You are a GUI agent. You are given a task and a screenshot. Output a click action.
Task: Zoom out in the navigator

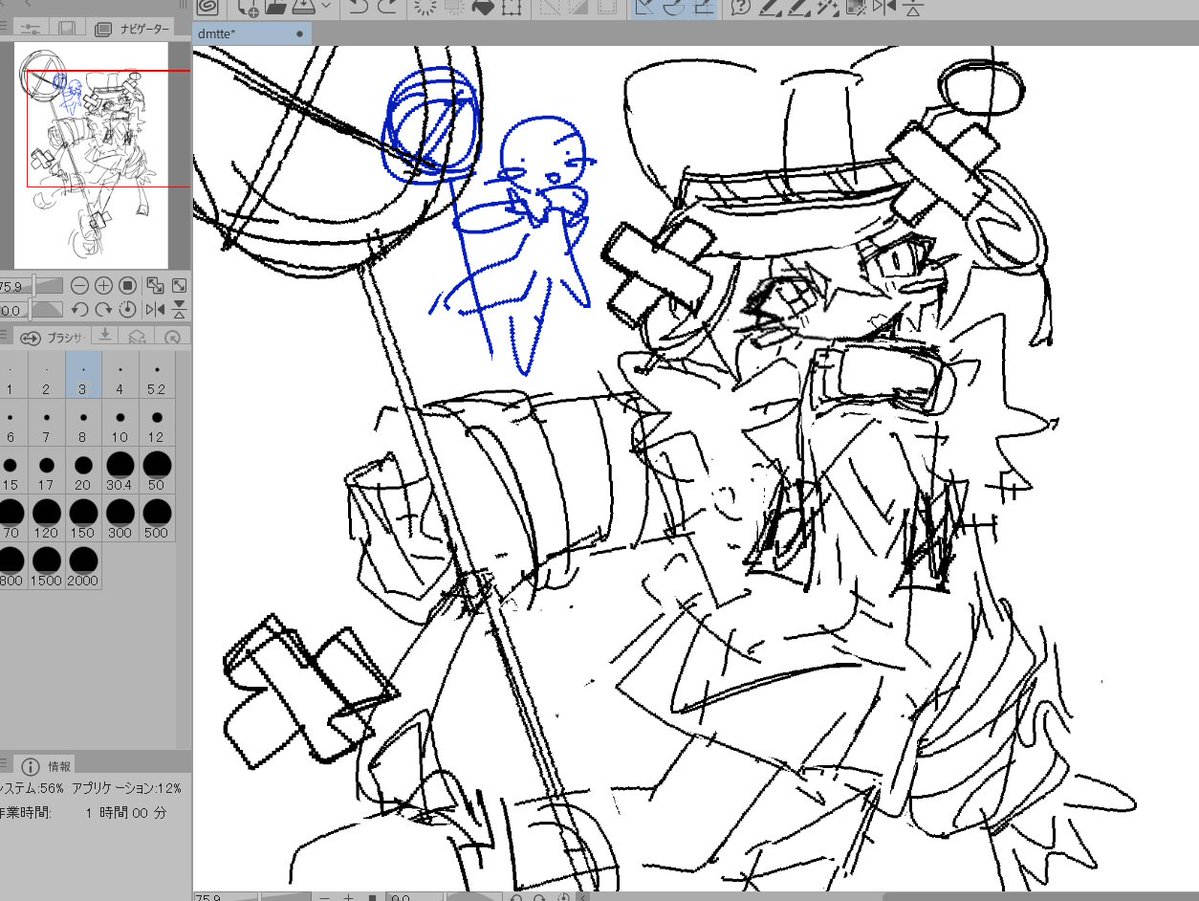[80, 286]
